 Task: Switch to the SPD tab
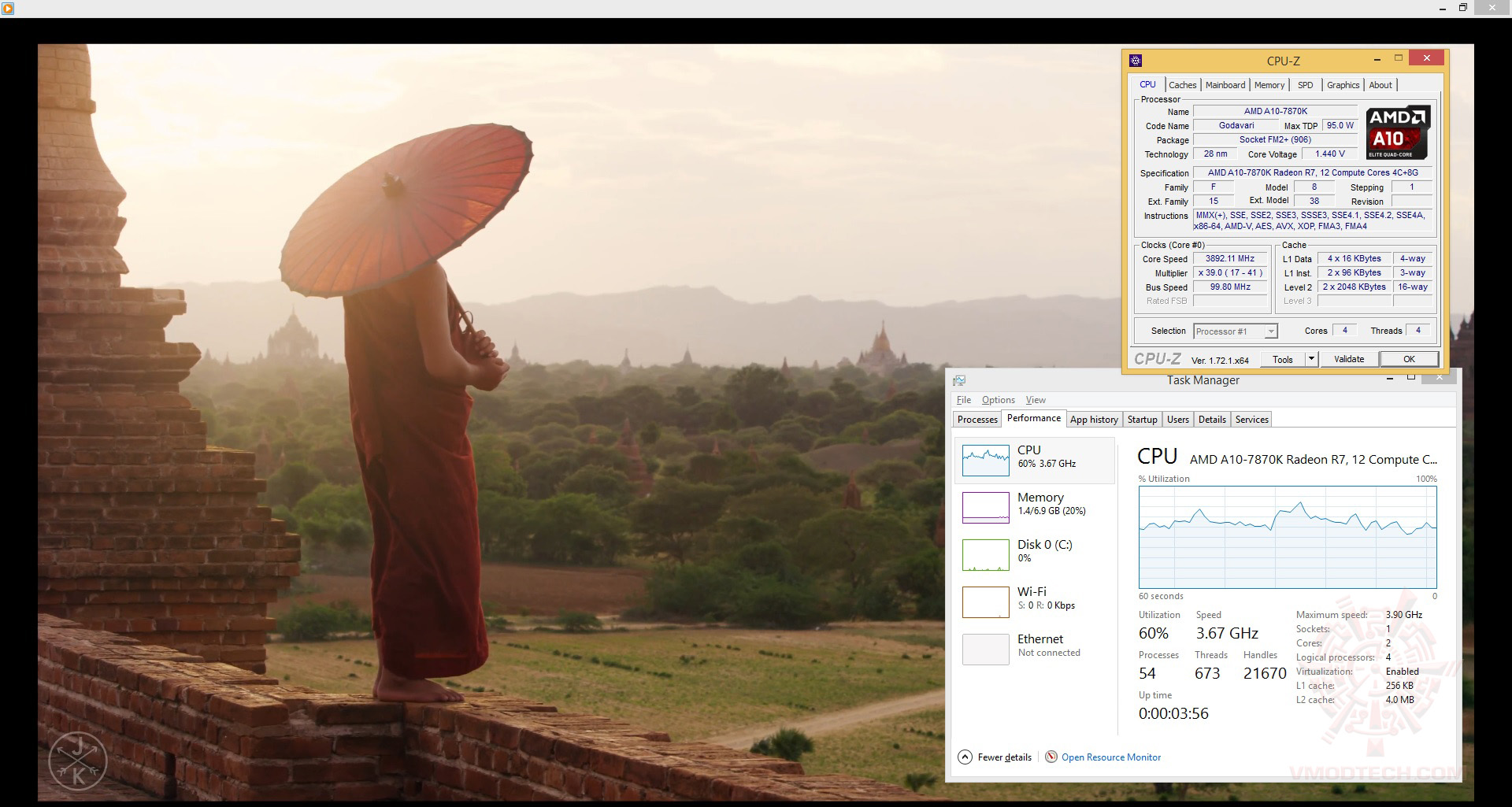1306,85
